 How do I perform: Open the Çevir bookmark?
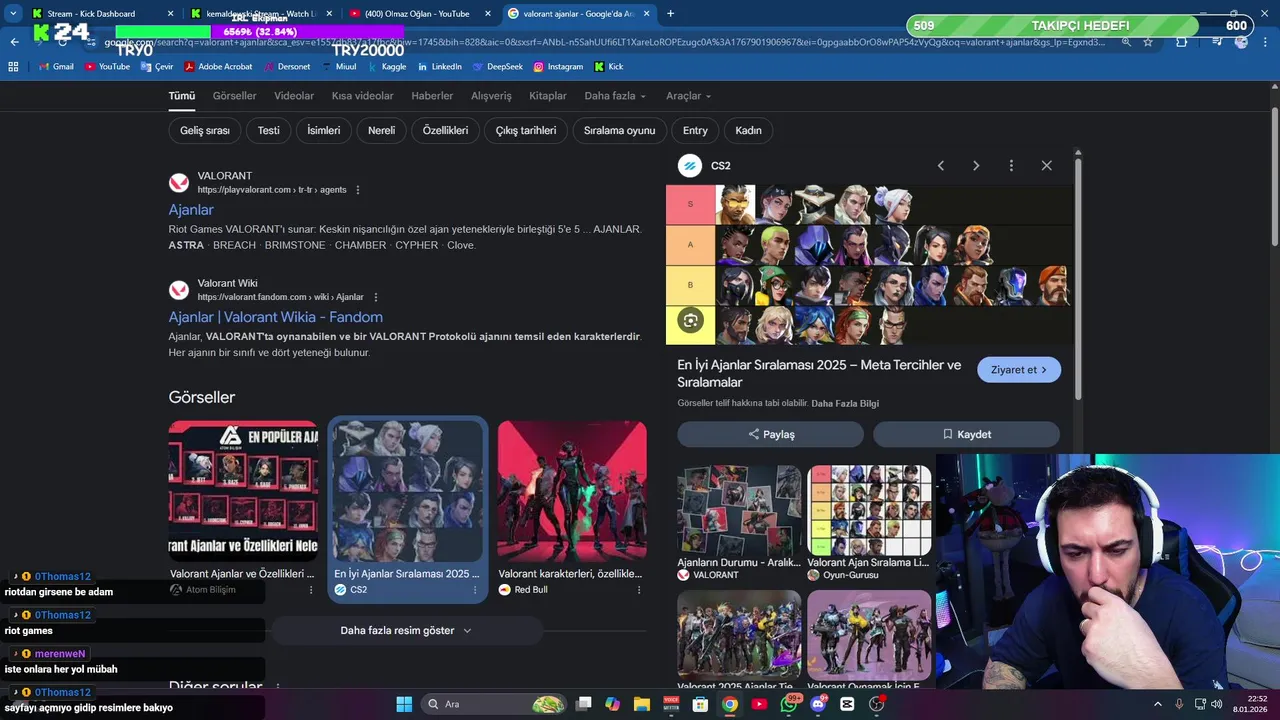coord(156,67)
